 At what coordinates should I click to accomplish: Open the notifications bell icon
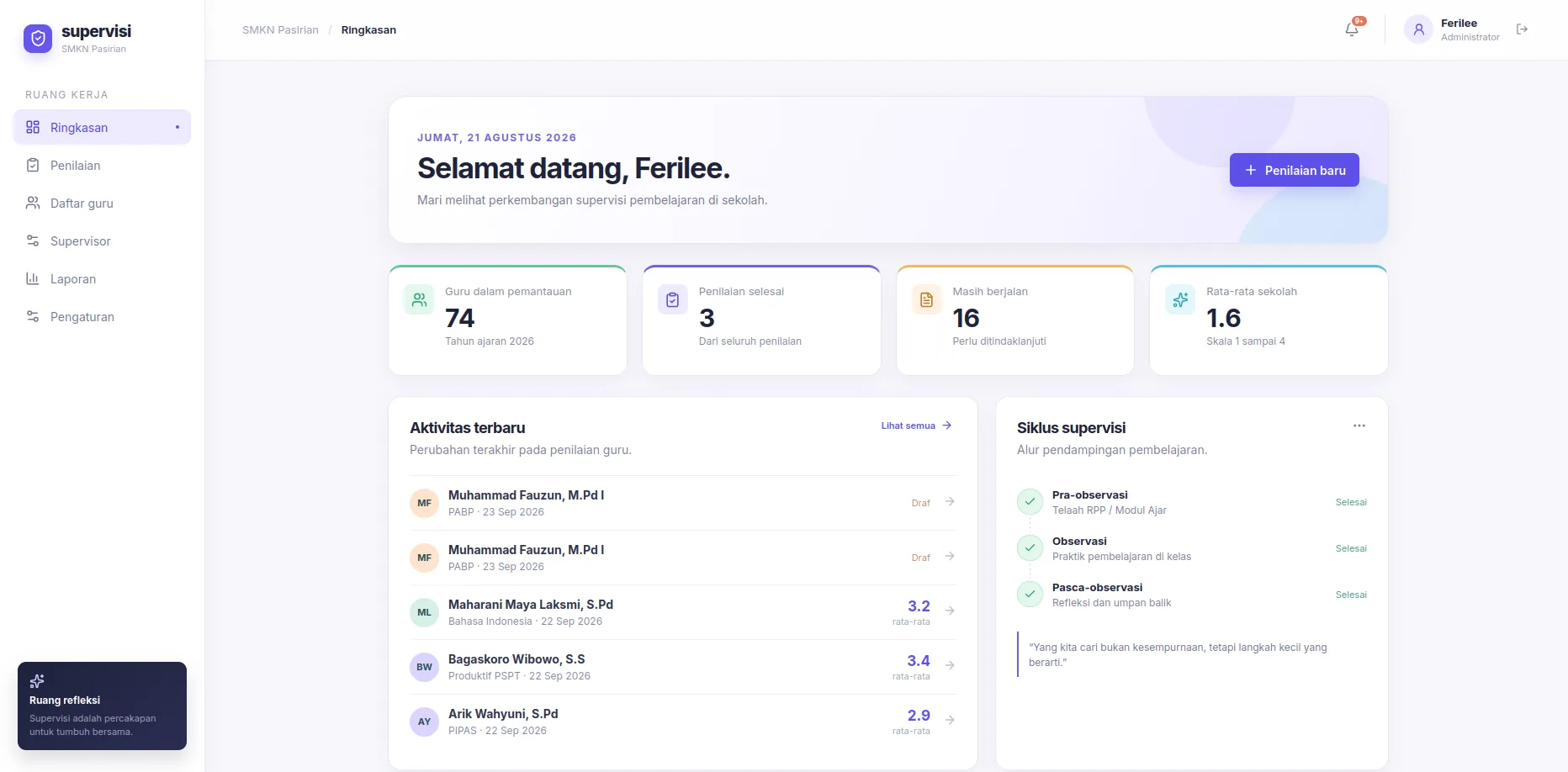point(1352,29)
